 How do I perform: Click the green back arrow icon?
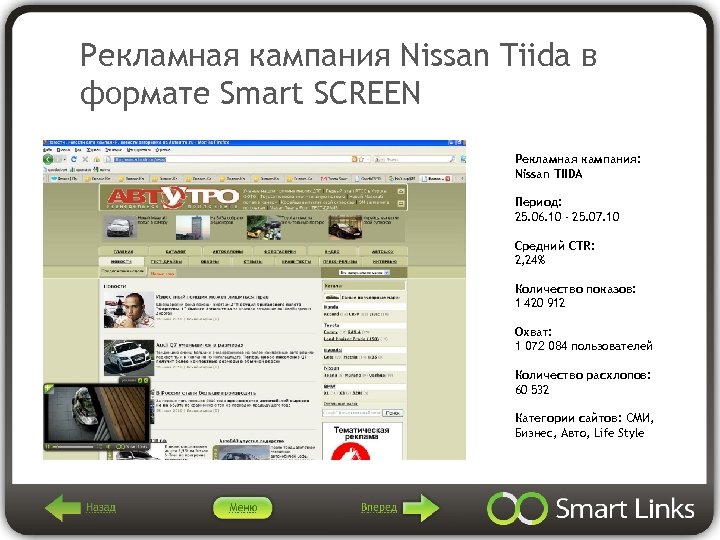[x=63, y=507]
